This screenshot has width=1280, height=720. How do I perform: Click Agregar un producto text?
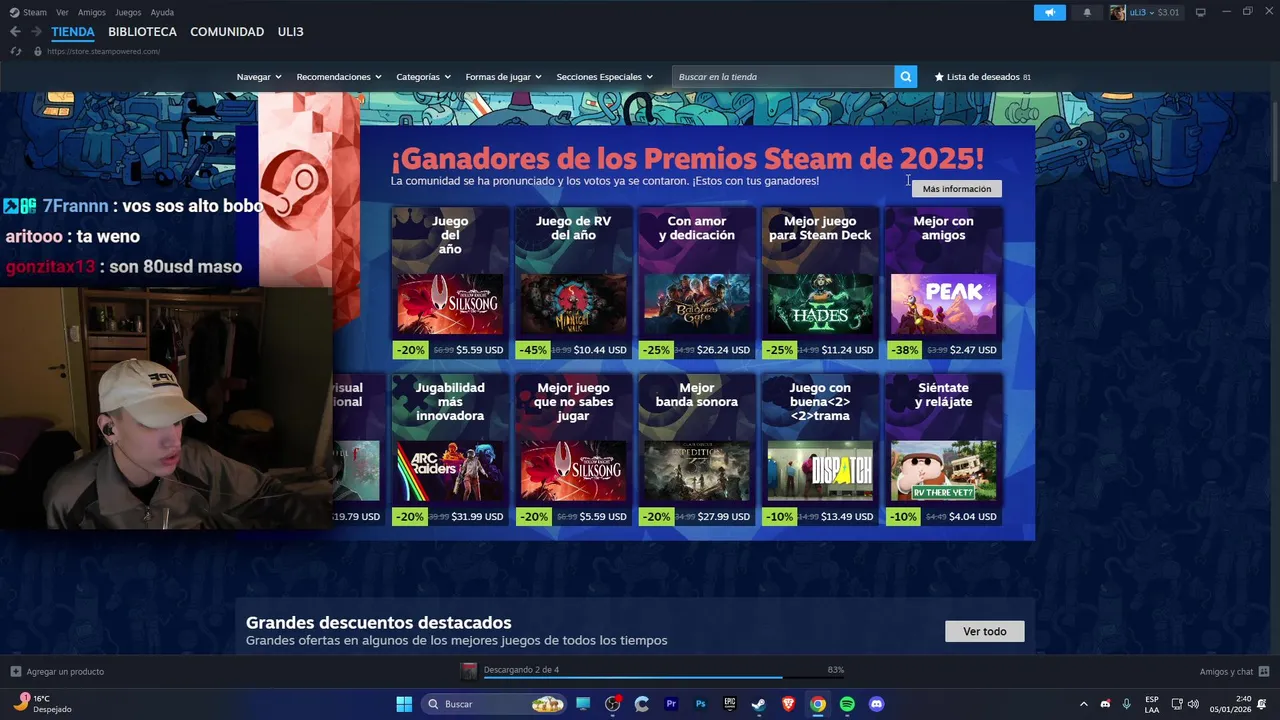65,671
